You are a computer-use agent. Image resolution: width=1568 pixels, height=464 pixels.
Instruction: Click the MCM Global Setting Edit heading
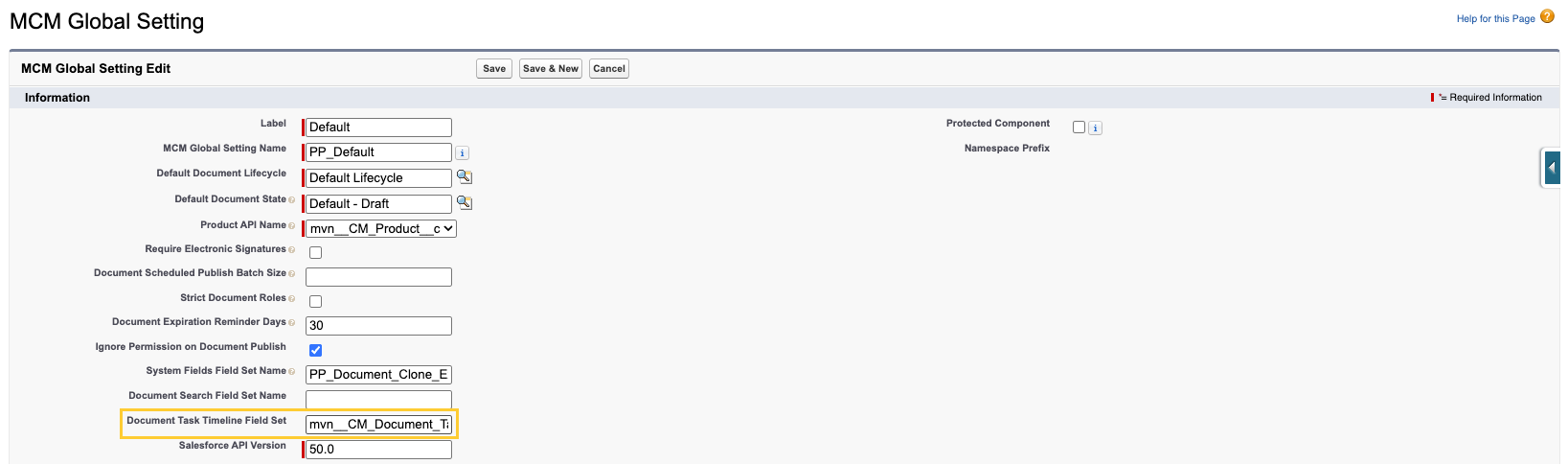point(96,68)
